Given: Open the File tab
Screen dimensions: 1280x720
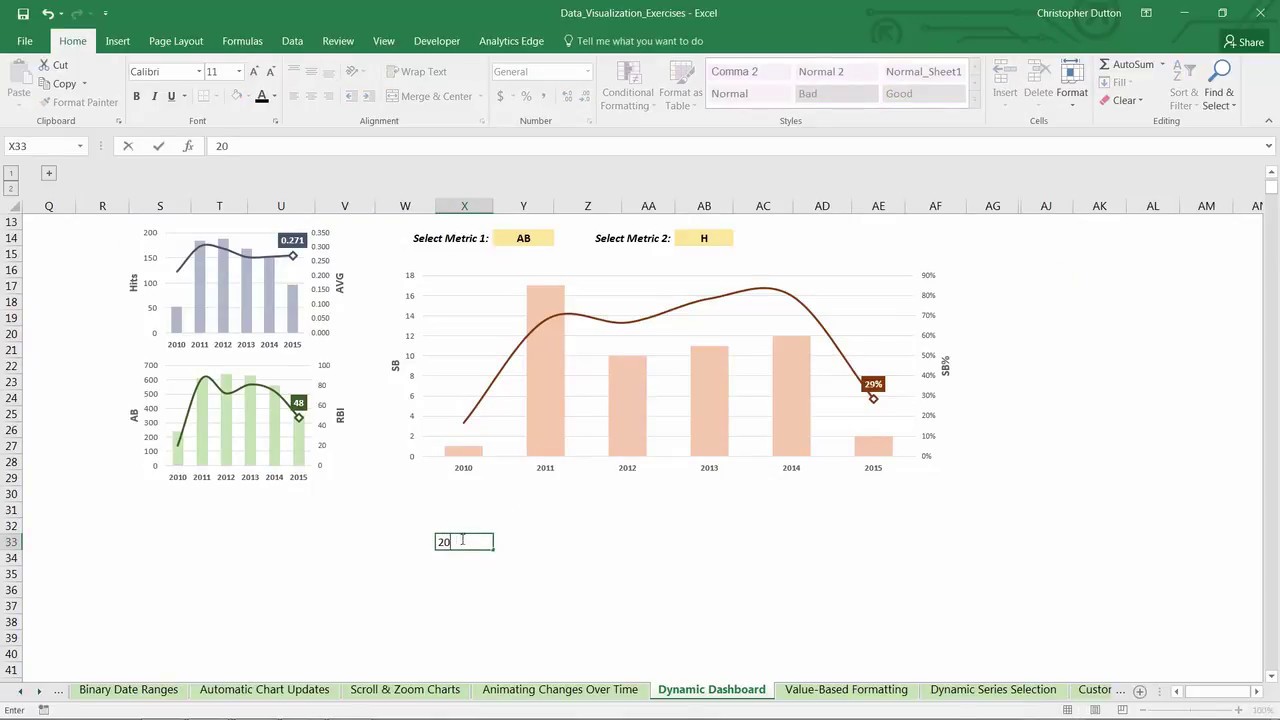Looking at the screenshot, I should coord(25,41).
